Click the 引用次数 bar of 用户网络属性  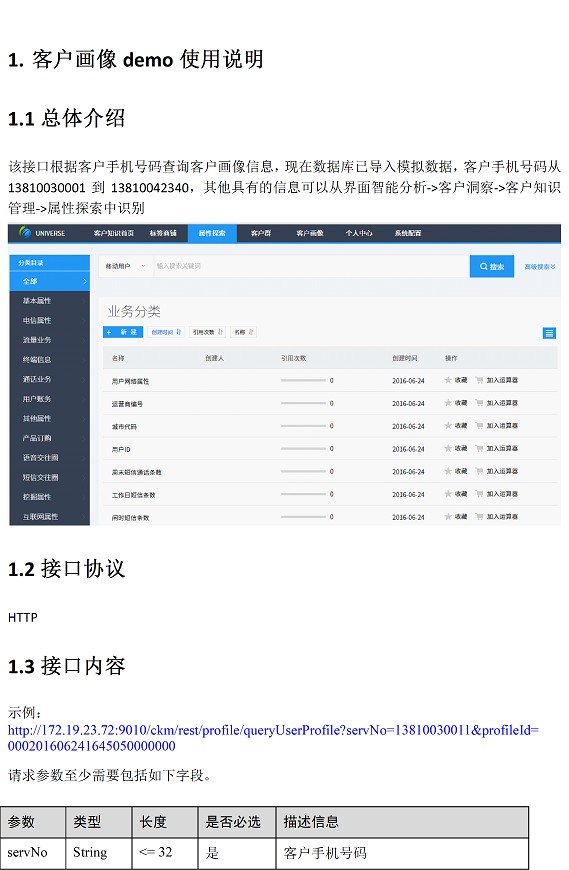pyautogui.click(x=303, y=381)
